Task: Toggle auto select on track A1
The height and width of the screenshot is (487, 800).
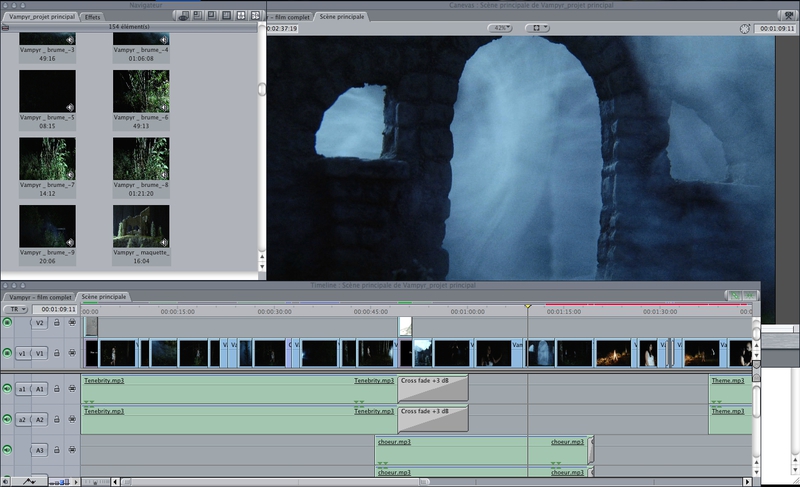Action: pos(72,389)
